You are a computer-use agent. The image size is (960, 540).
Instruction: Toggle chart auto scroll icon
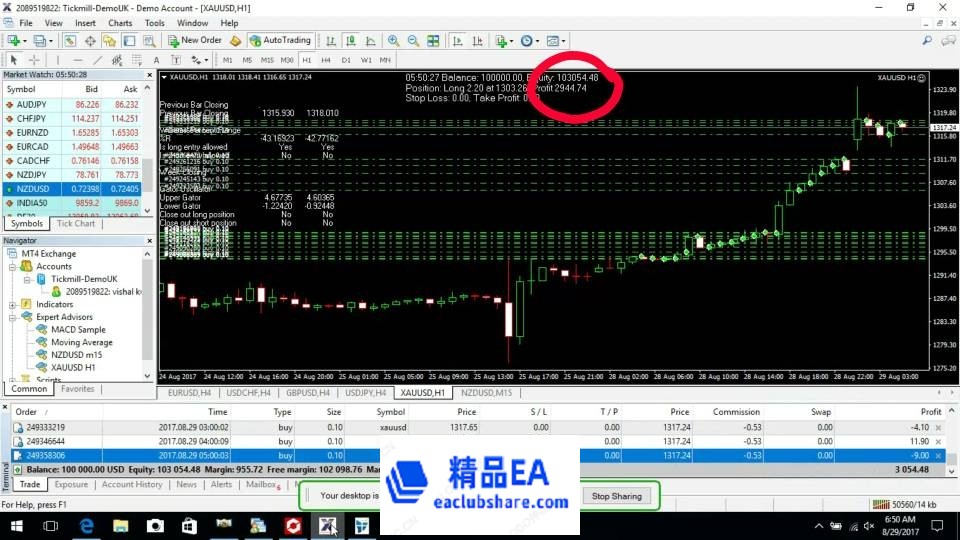(x=457, y=40)
